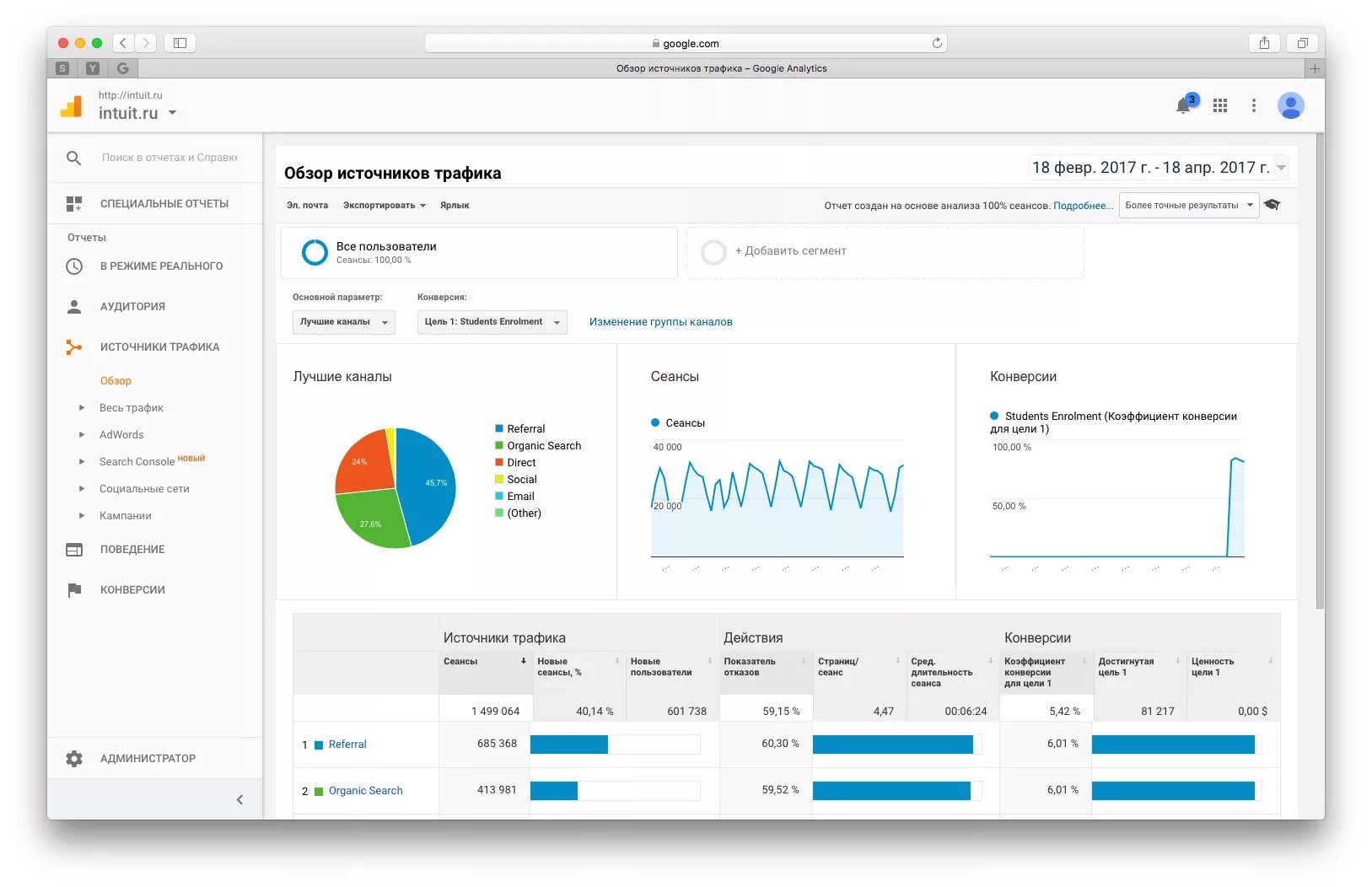Image resolution: width=1372 pixels, height=887 pixels.
Task: Open the Цель 1: Students Enrolment dropdown
Action: click(x=492, y=322)
